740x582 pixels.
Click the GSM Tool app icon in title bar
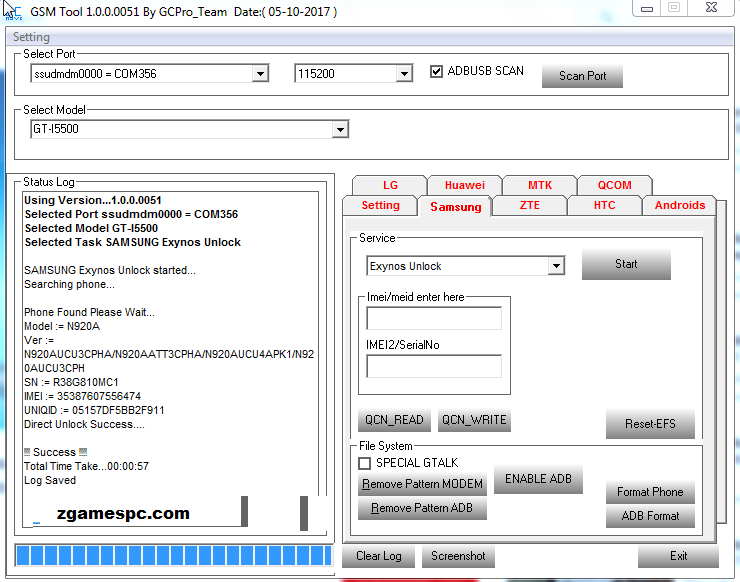tap(12, 11)
